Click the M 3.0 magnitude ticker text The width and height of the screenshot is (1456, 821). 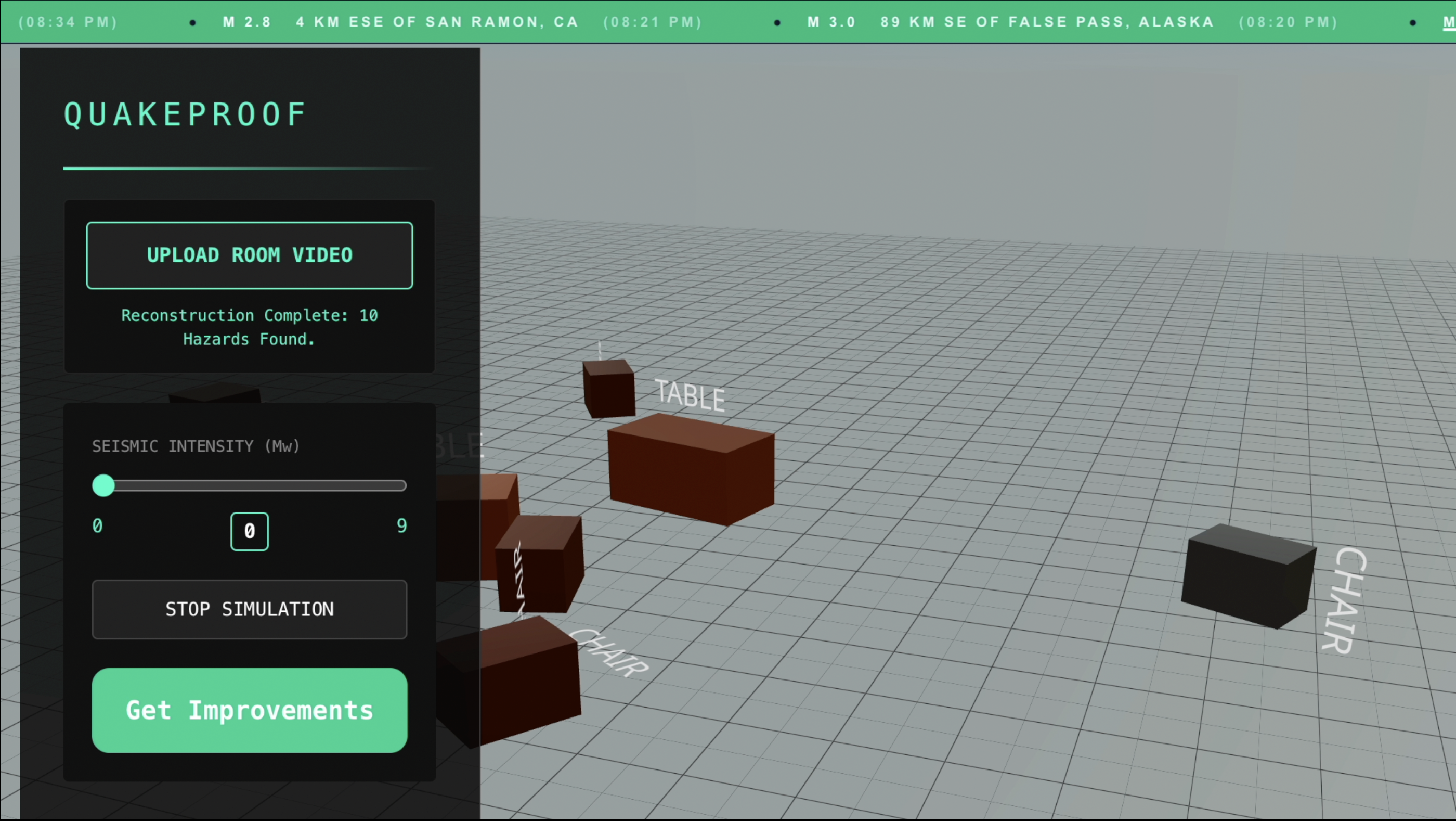831,22
